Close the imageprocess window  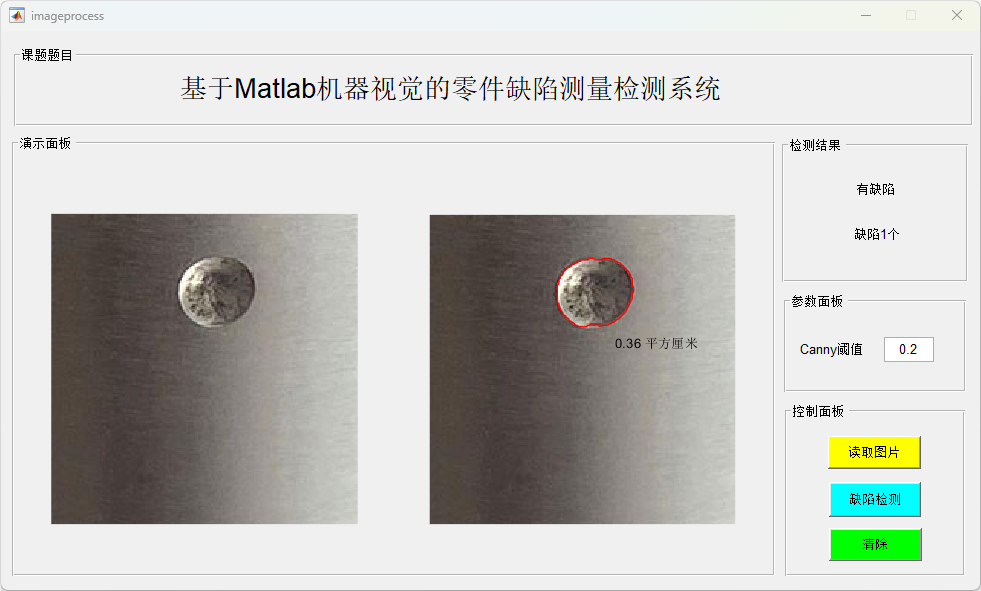[x=957, y=16]
